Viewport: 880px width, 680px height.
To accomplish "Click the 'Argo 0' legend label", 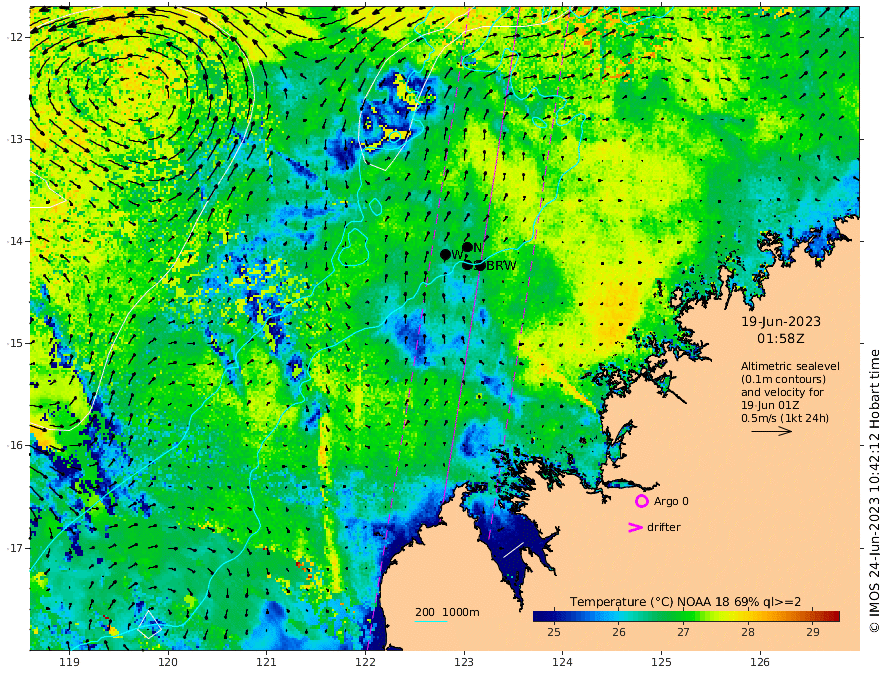I will [671, 501].
